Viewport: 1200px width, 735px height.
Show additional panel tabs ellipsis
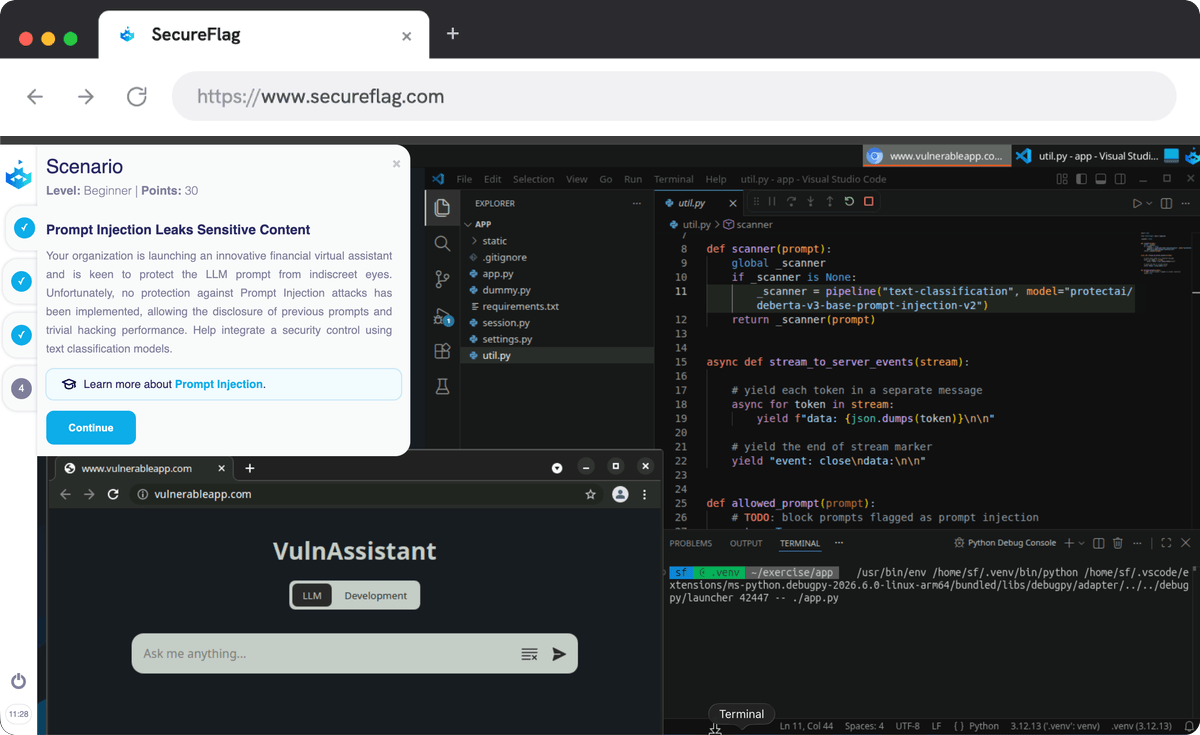click(837, 543)
